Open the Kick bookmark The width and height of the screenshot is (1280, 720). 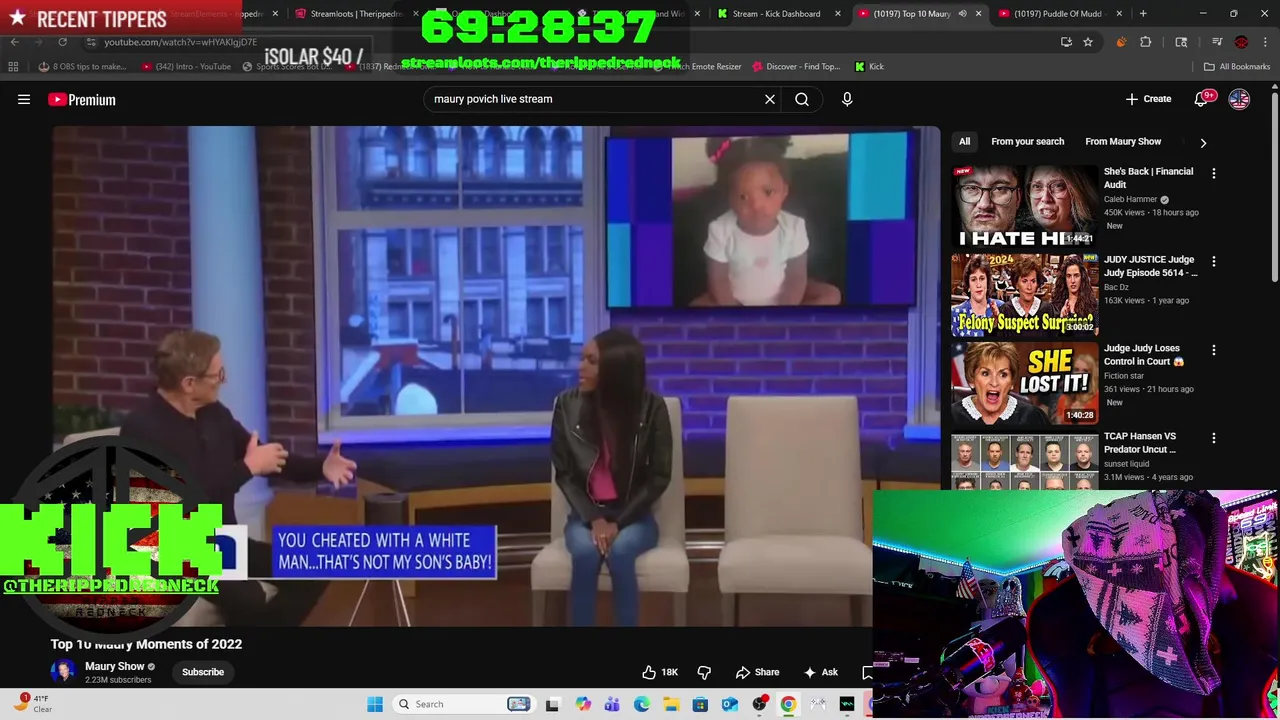point(869,66)
